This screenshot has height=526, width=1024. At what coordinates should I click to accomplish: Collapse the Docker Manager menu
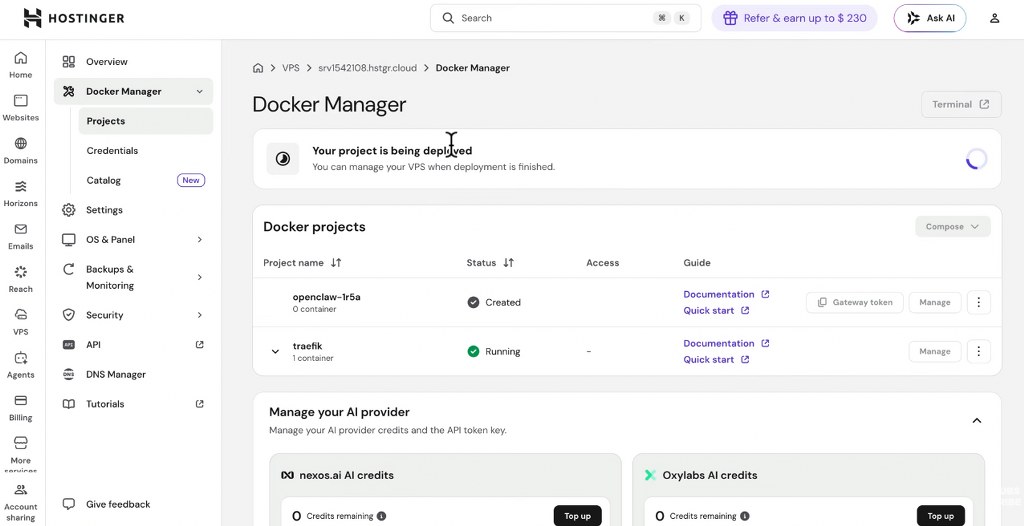point(200,91)
